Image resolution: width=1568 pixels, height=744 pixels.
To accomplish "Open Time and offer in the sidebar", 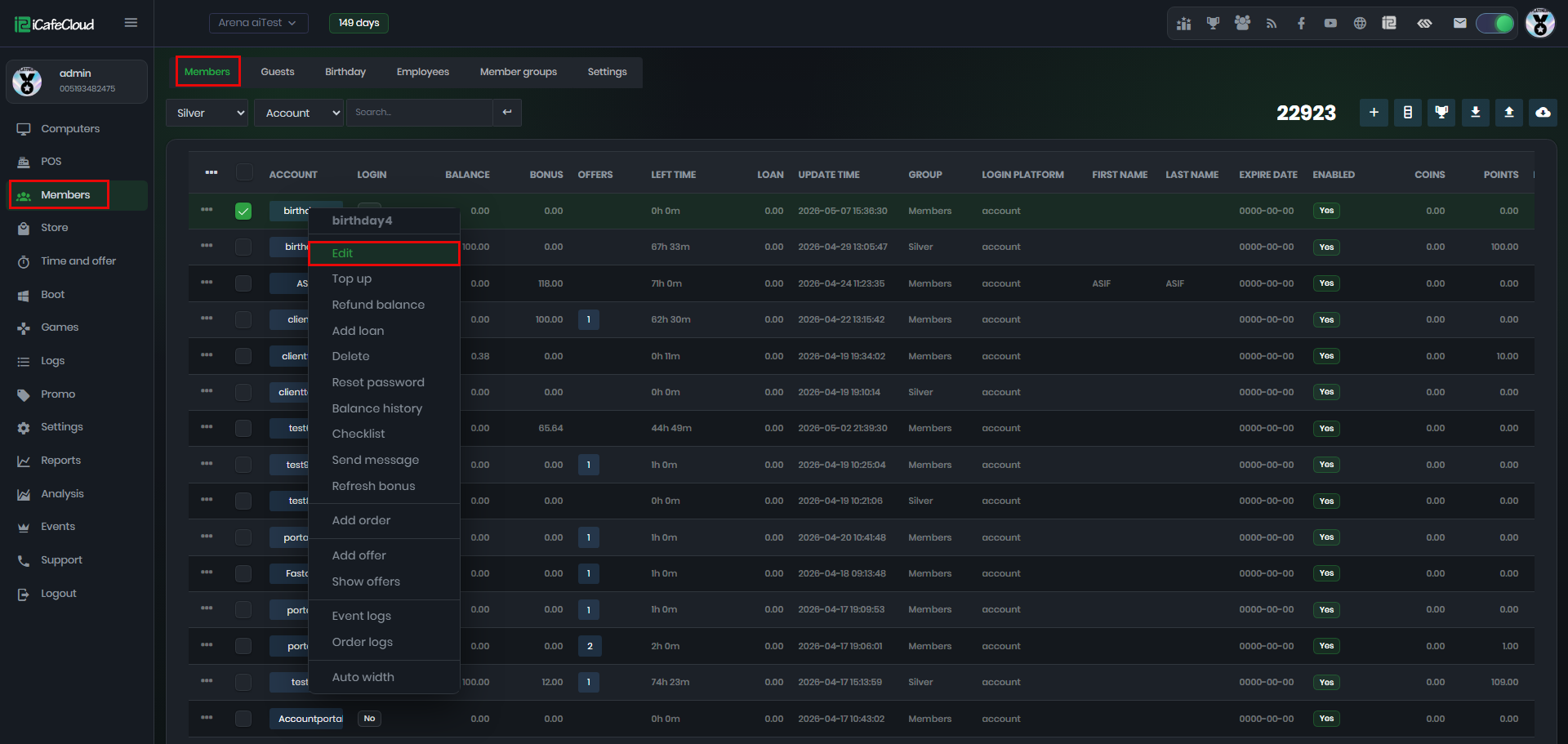I will tap(78, 261).
